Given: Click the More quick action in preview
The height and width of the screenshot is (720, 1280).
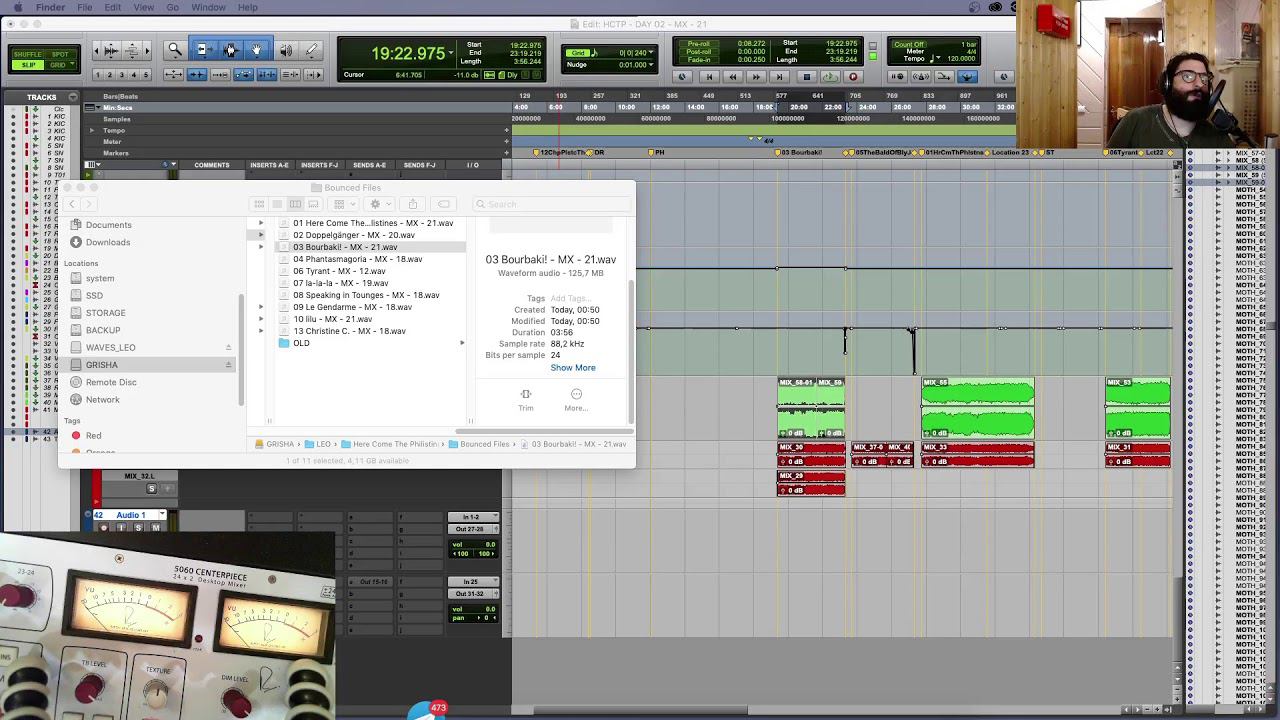Looking at the screenshot, I should 576,400.
